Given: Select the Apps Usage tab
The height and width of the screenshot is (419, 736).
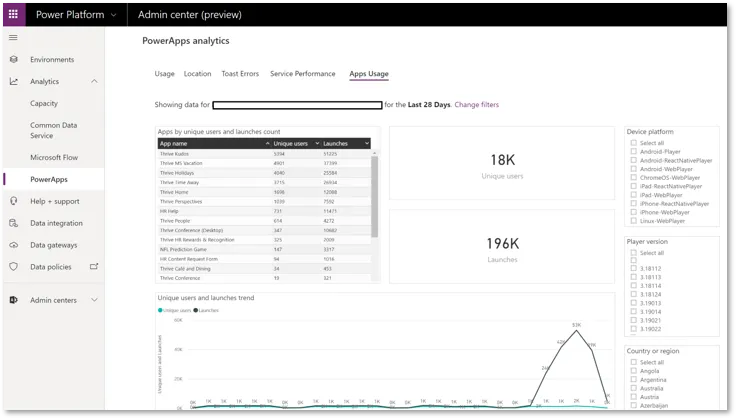Looking at the screenshot, I should [x=369, y=74].
